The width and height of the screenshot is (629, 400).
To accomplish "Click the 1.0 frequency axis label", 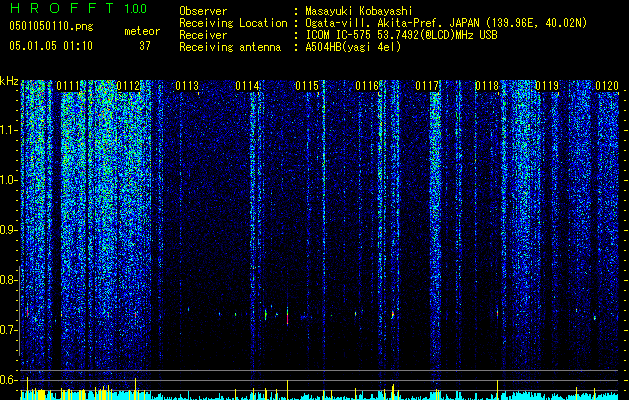I will click(x=9, y=180).
